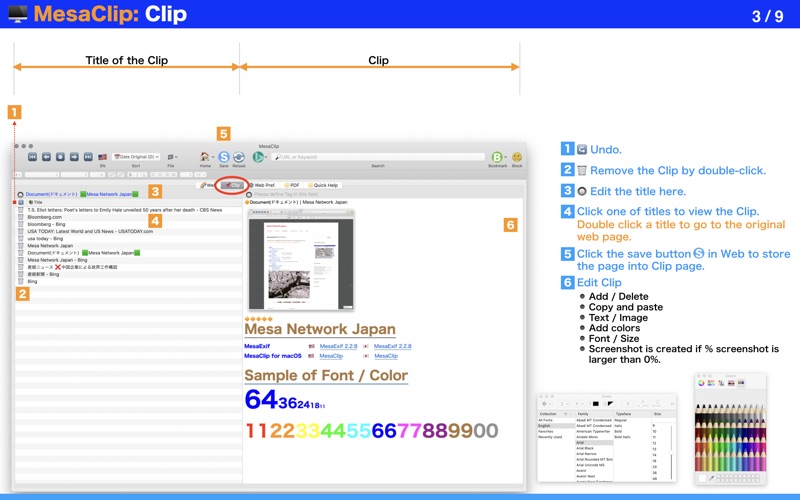Switch to the Web Pref. tab
This screenshot has width=800, height=500.
[262, 185]
